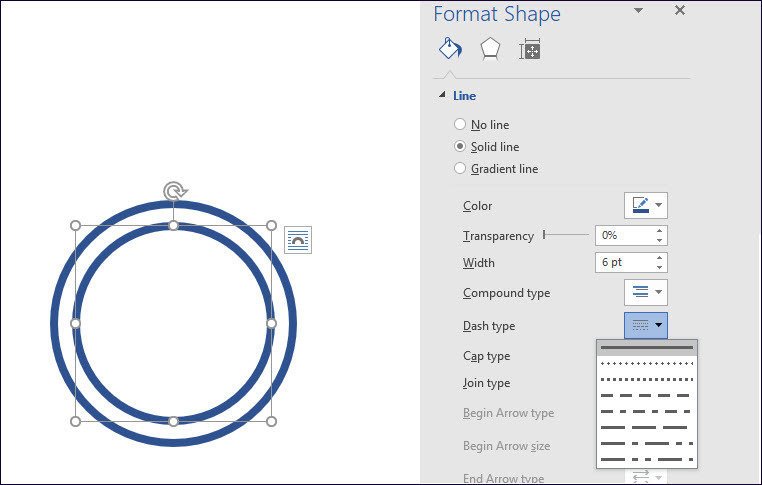Open the Fill & Line tab
Image resolution: width=762 pixels, height=485 pixels.
449,48
